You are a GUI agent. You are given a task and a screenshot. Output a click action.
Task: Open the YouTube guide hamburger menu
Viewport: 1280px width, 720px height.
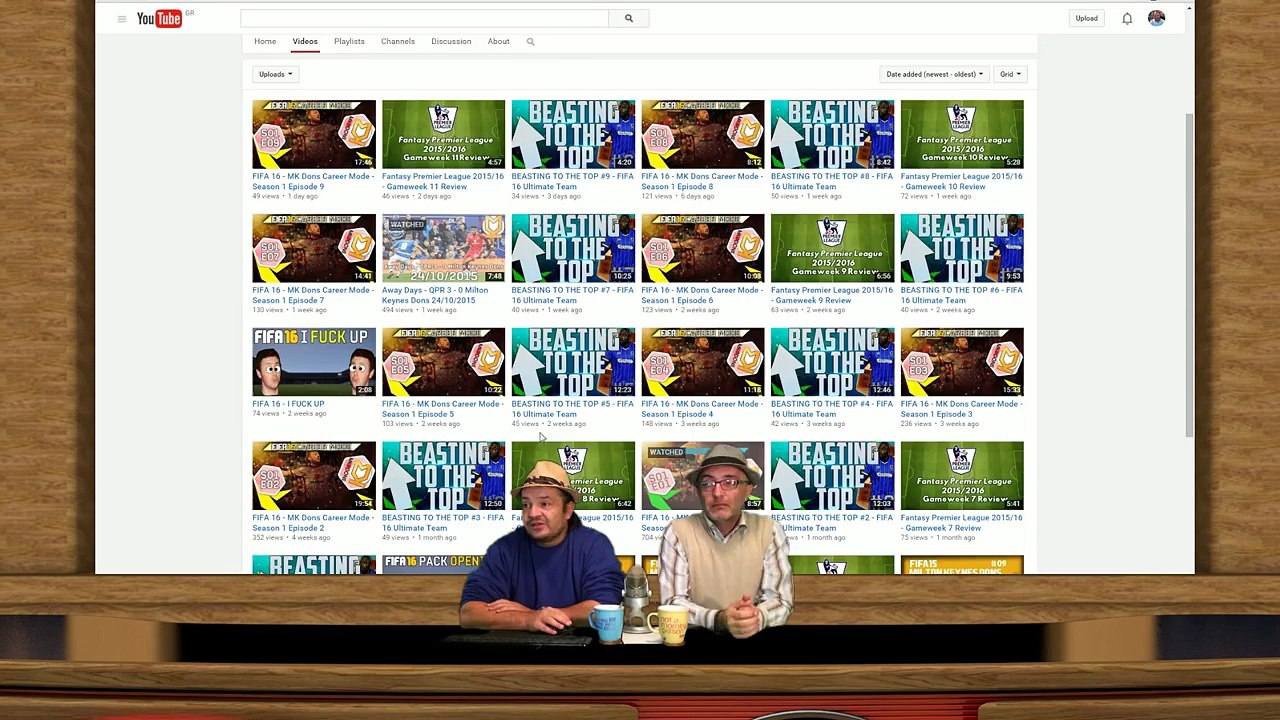122,19
